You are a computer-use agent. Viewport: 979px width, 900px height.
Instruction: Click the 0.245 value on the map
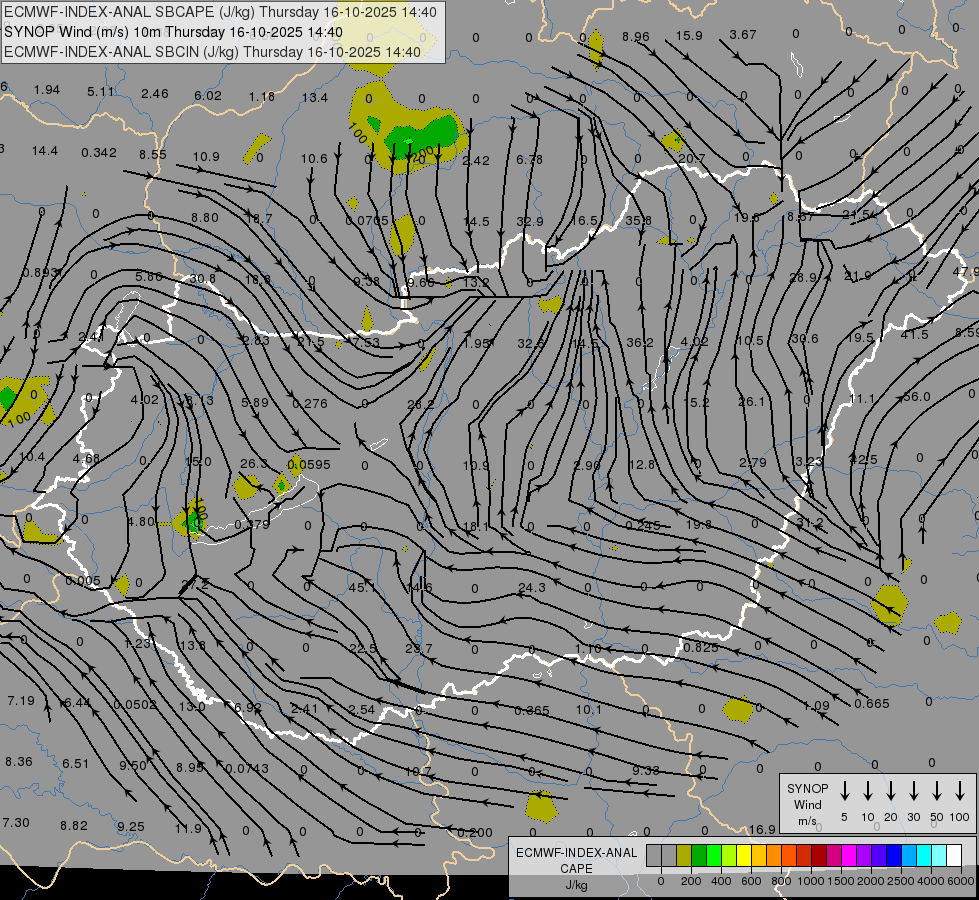642,525
